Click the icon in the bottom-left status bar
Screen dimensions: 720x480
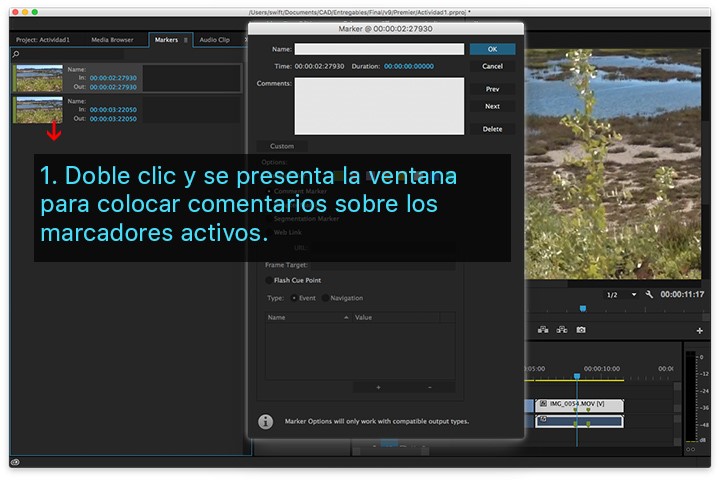pos(15,462)
